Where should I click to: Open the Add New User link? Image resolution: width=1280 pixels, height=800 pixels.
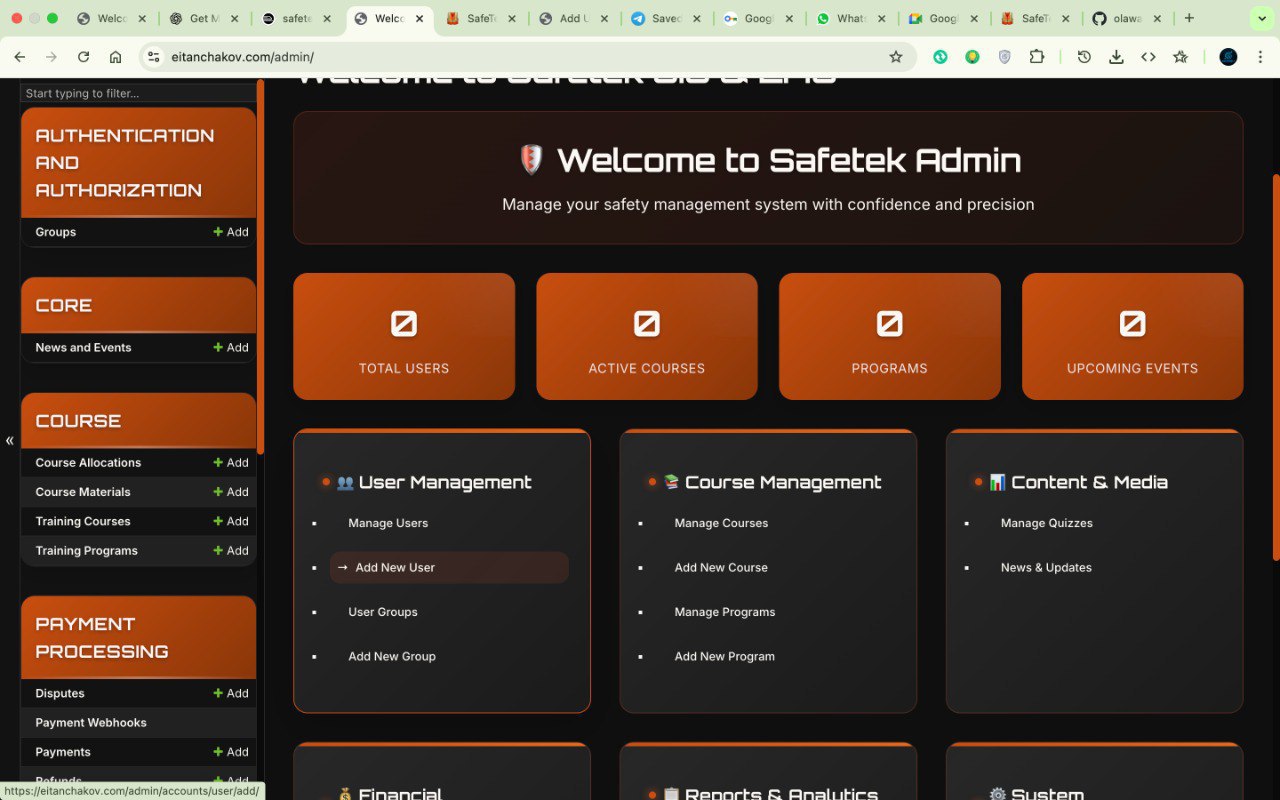[395, 568]
